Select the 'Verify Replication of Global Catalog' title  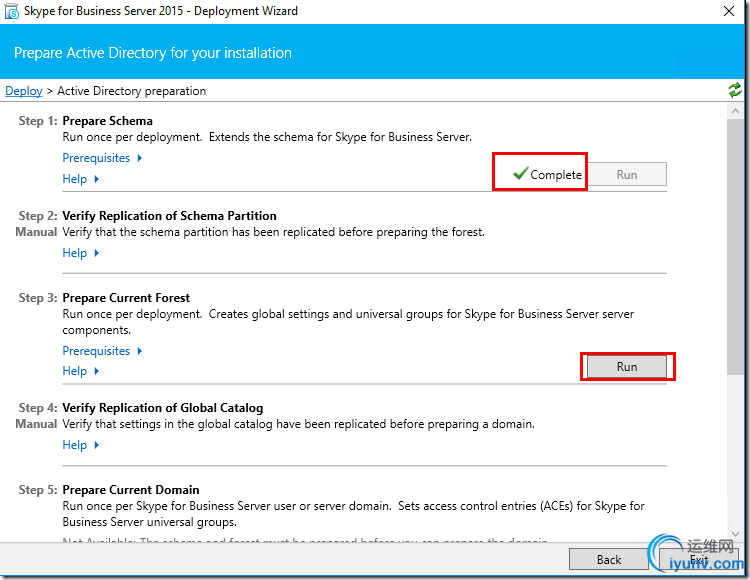tap(163, 408)
